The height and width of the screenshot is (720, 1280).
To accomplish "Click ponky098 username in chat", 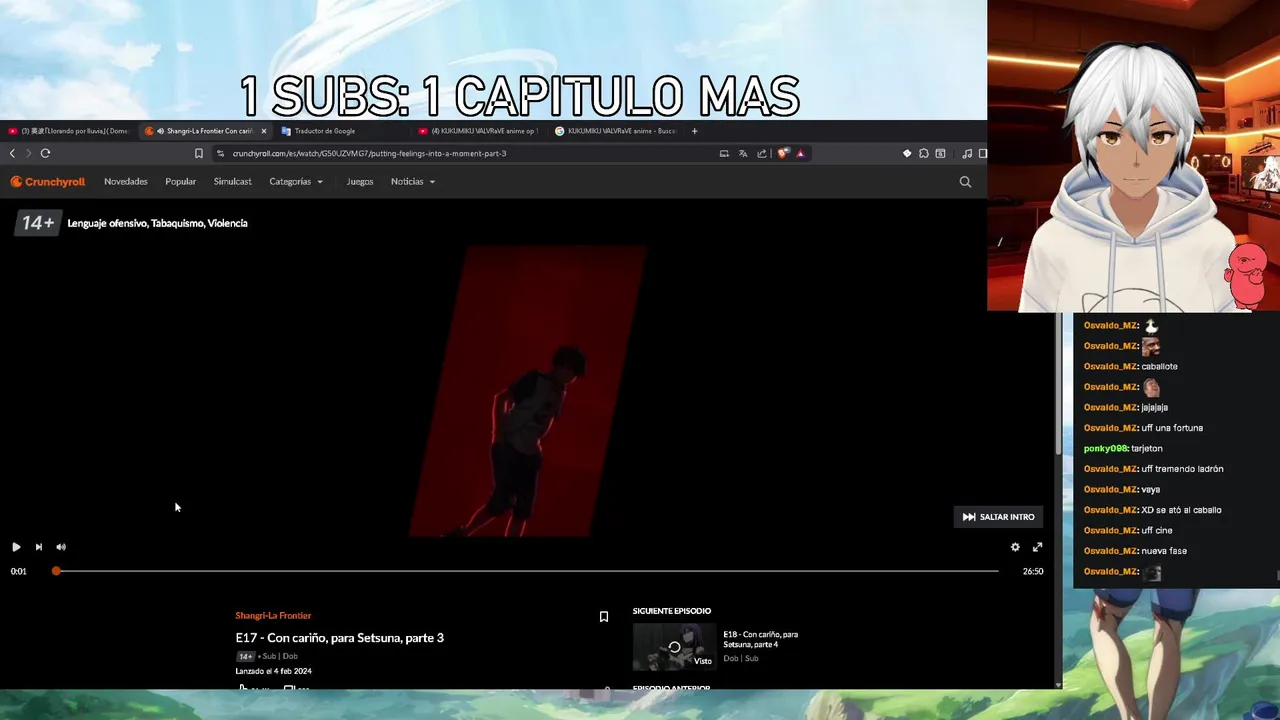I will [1106, 448].
